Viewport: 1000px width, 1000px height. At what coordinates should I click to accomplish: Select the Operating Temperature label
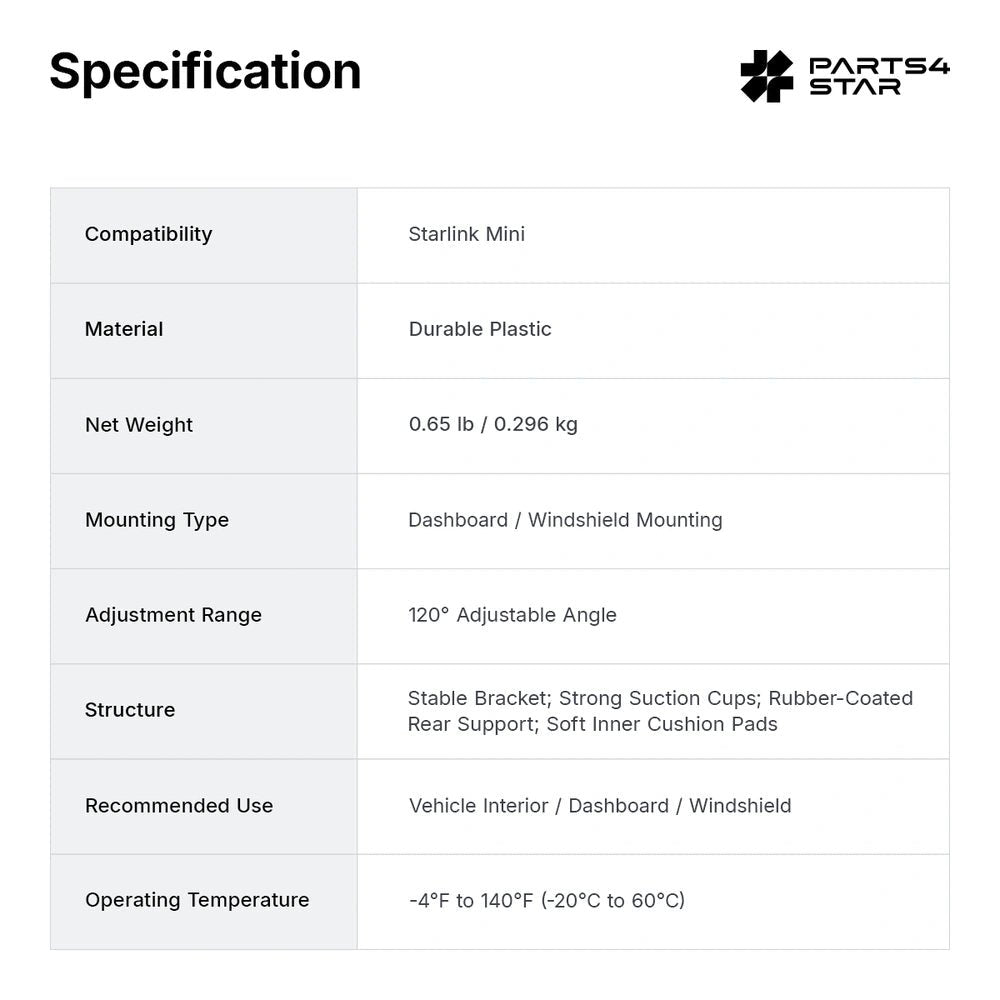(x=197, y=900)
